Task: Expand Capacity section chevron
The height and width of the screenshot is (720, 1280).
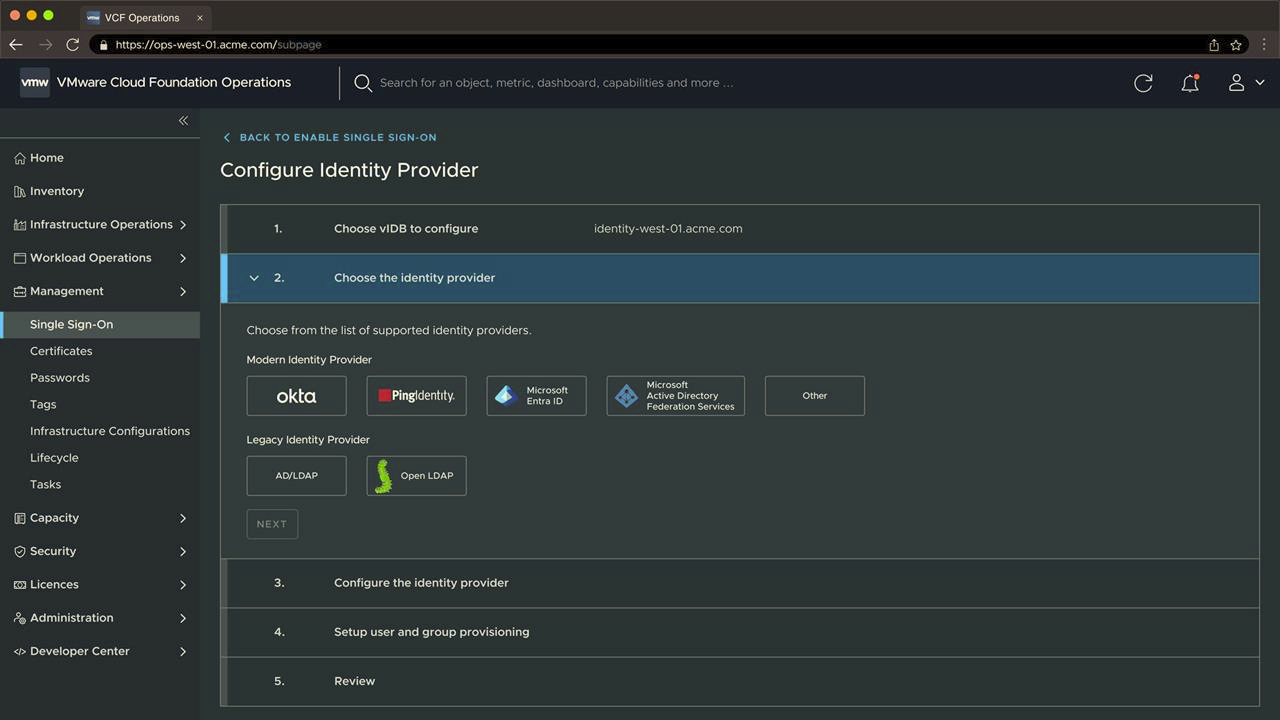Action: [183, 518]
